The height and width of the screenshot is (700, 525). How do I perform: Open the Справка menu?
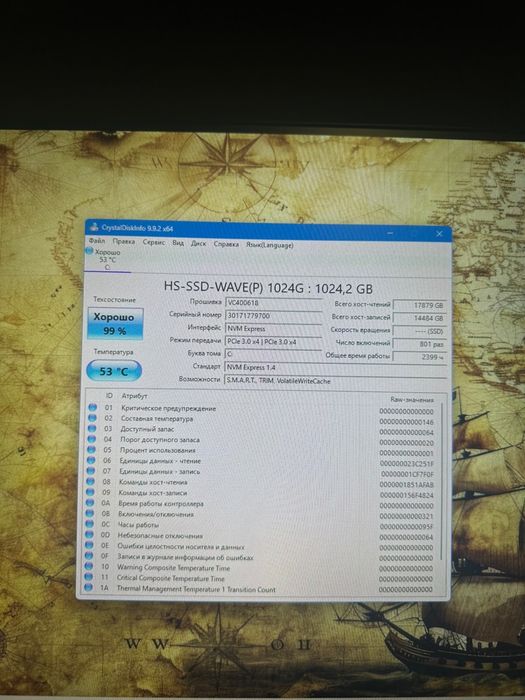tap(226, 244)
